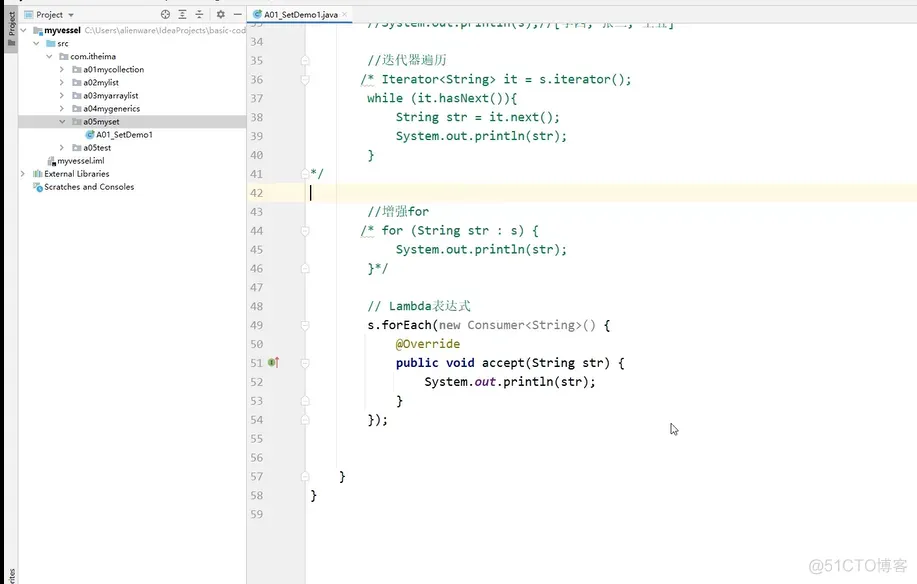Collapse the myvessel project root

23,30
